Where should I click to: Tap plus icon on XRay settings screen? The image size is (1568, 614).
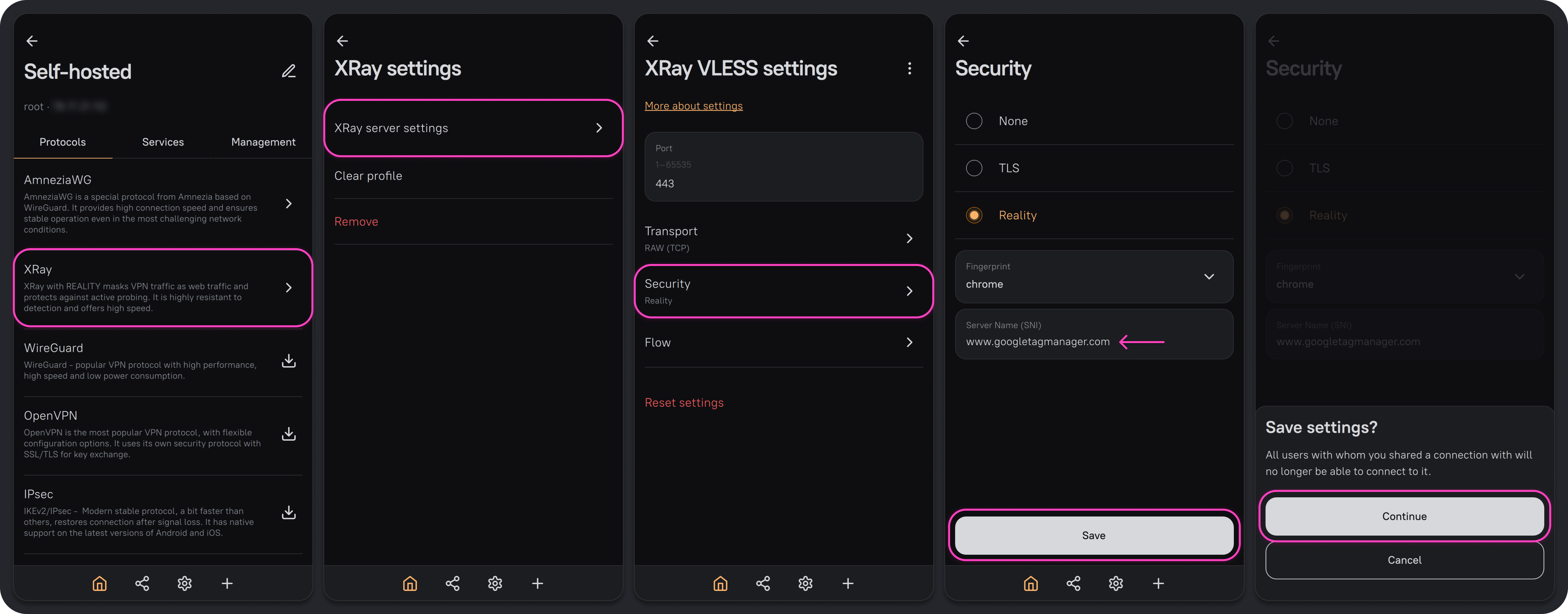point(537,584)
